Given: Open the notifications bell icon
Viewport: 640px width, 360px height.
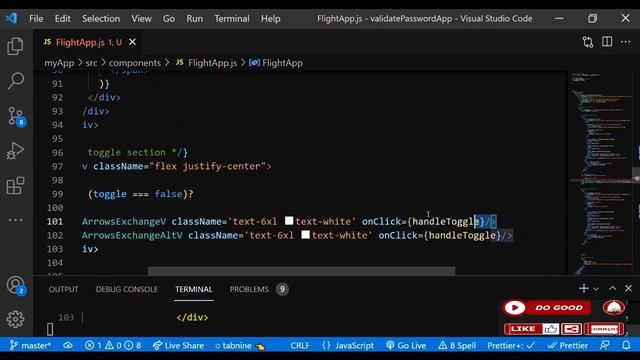Looking at the screenshot, I should click(626, 346).
